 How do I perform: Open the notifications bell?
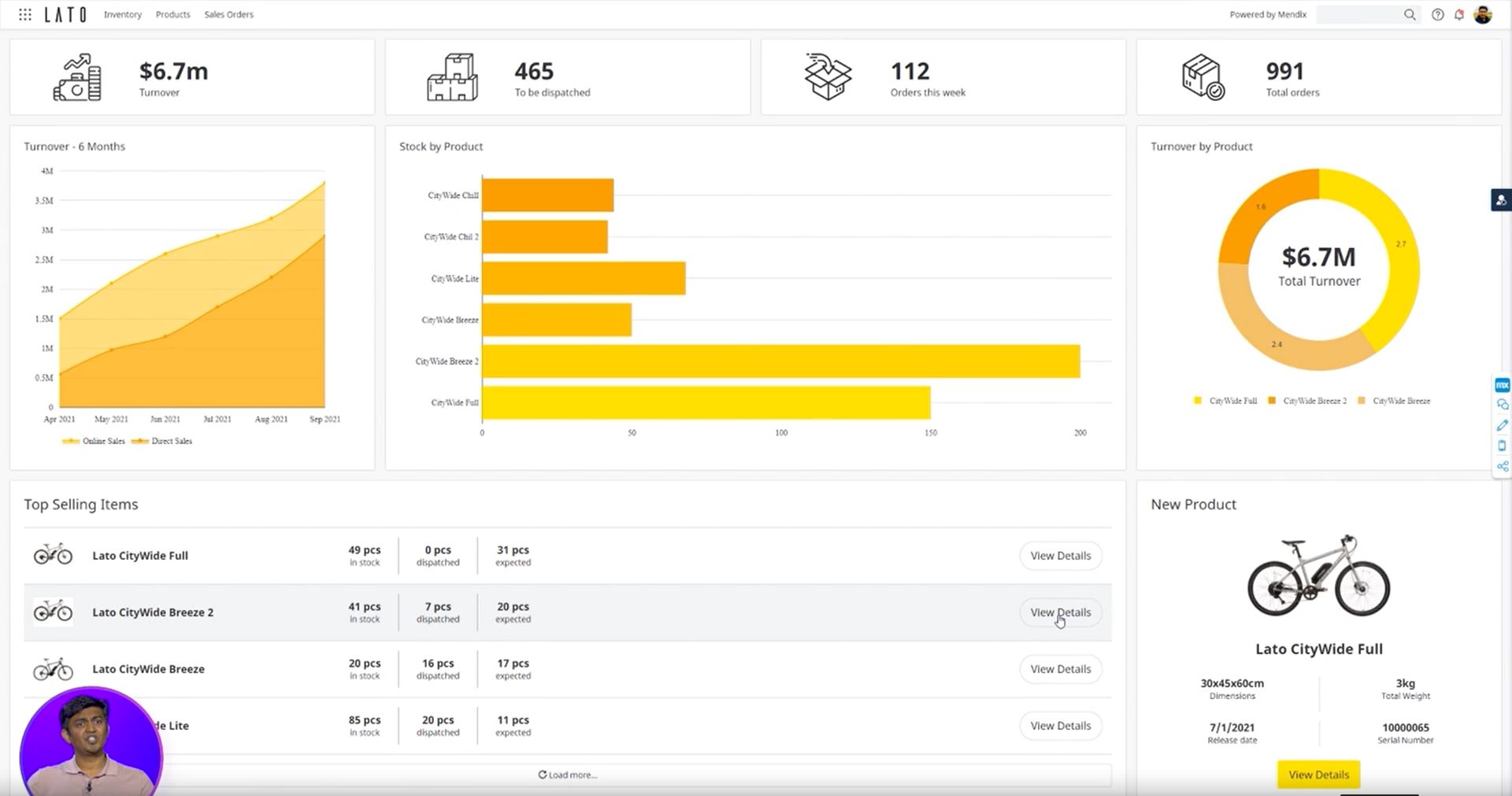[x=1459, y=14]
